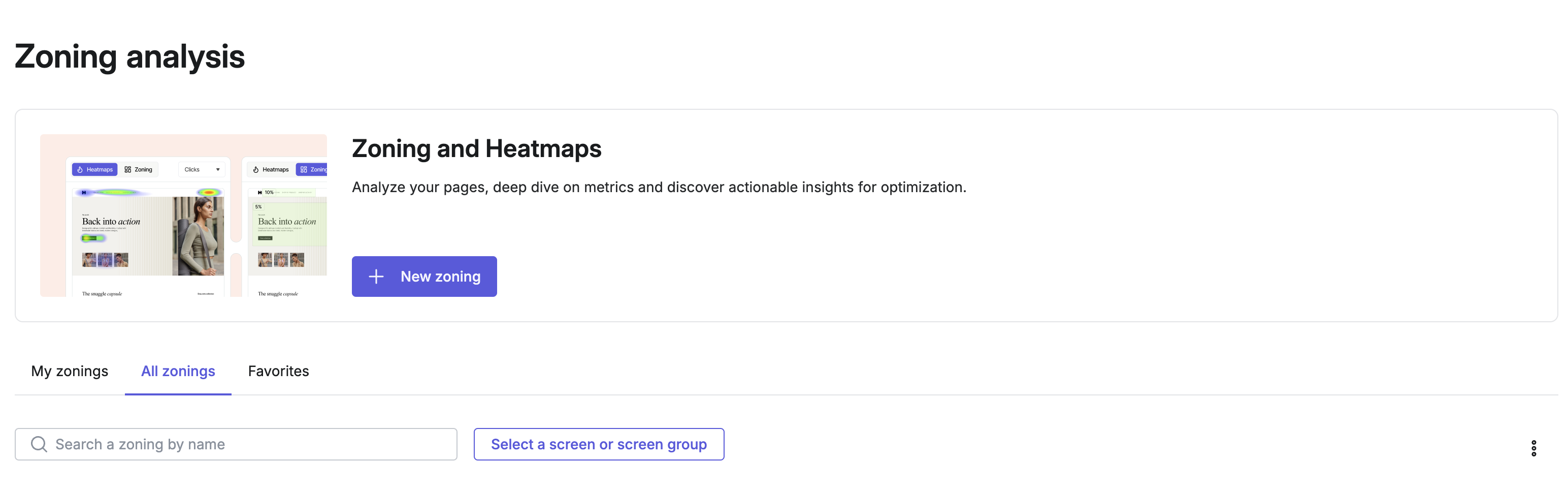The width and height of the screenshot is (1568, 491).
Task: Click the green 5% zone tag
Action: 258,206
